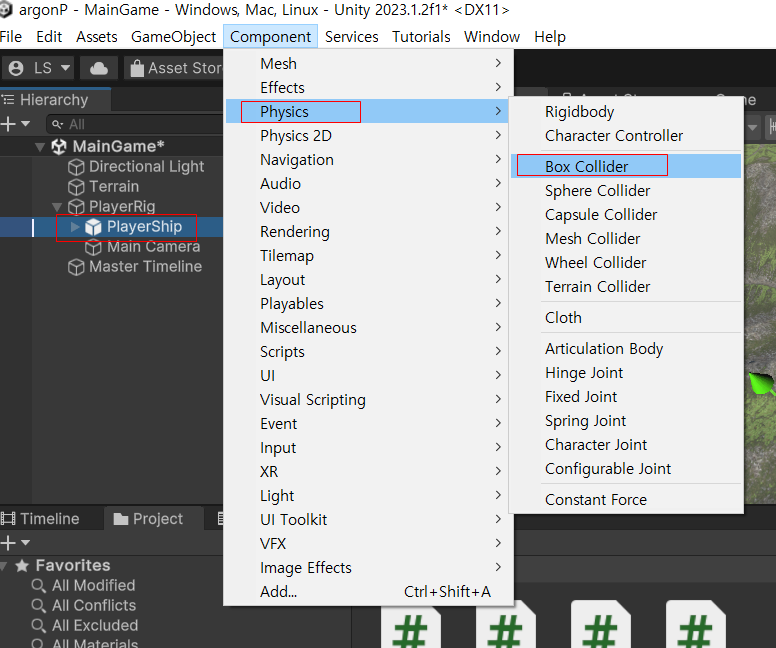The width and height of the screenshot is (776, 648).
Task: Select Directional Light in Hierarchy
Action: pyautogui.click(x=146, y=166)
